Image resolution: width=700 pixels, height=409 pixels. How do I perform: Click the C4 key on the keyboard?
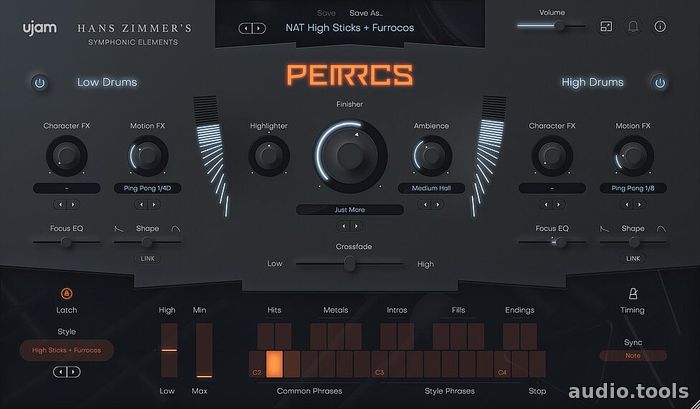point(502,364)
